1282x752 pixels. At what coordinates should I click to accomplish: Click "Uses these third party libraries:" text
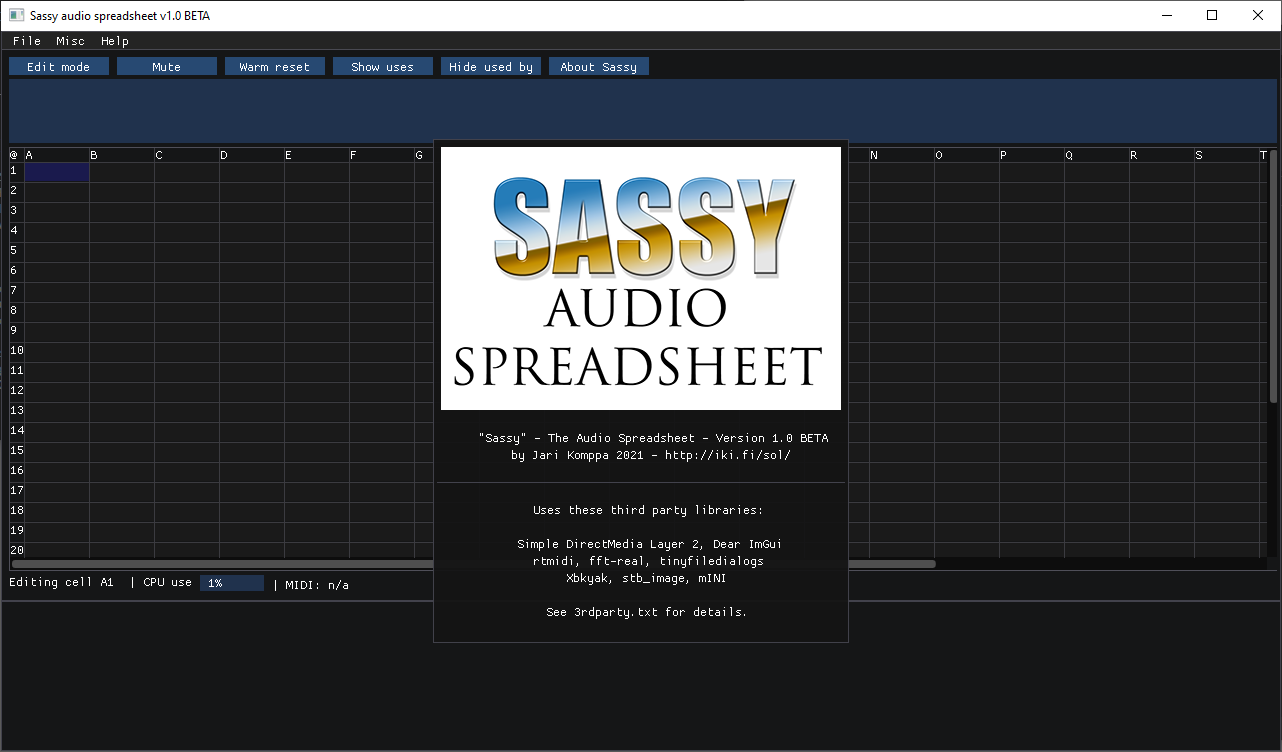(x=648, y=510)
